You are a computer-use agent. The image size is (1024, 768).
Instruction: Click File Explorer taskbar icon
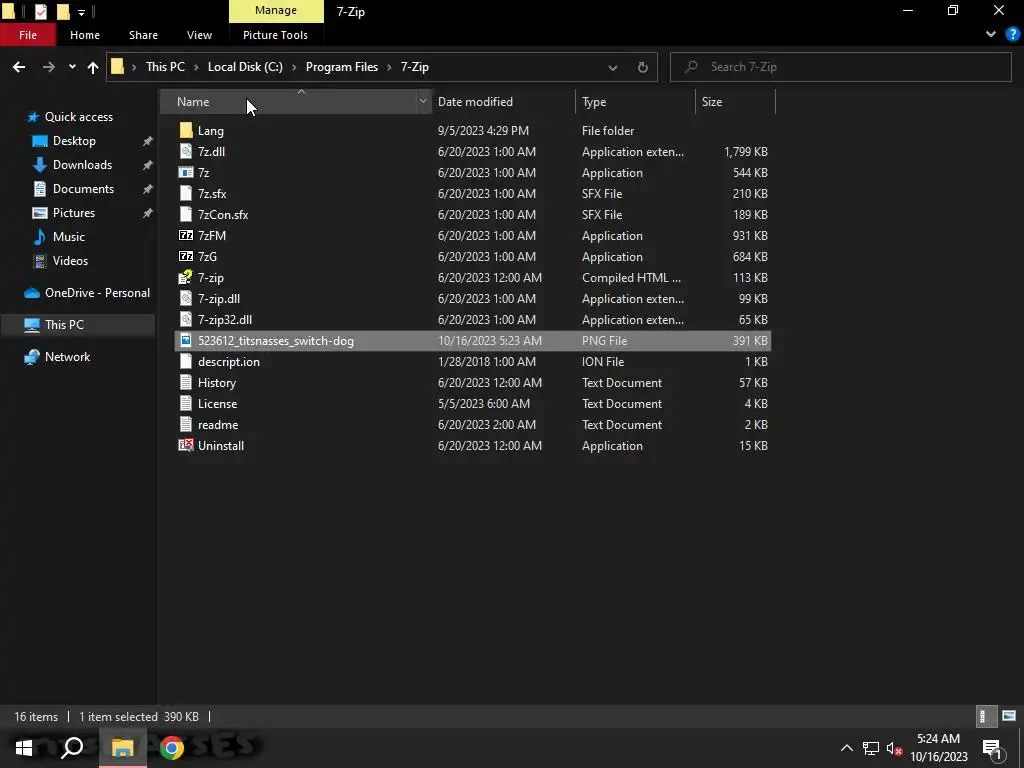122,748
